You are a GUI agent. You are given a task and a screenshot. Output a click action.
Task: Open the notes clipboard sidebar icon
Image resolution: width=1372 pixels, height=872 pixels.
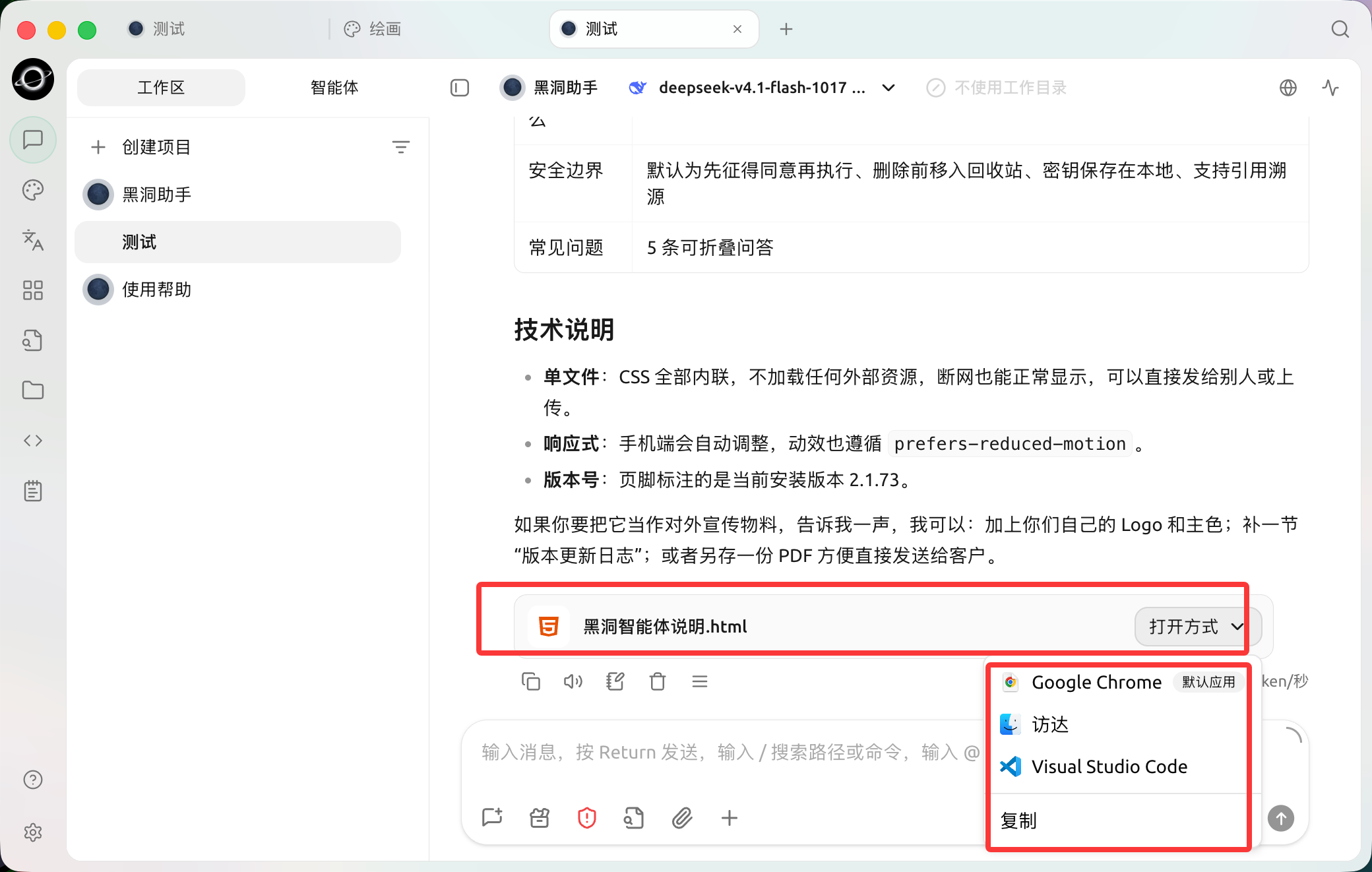(x=33, y=491)
